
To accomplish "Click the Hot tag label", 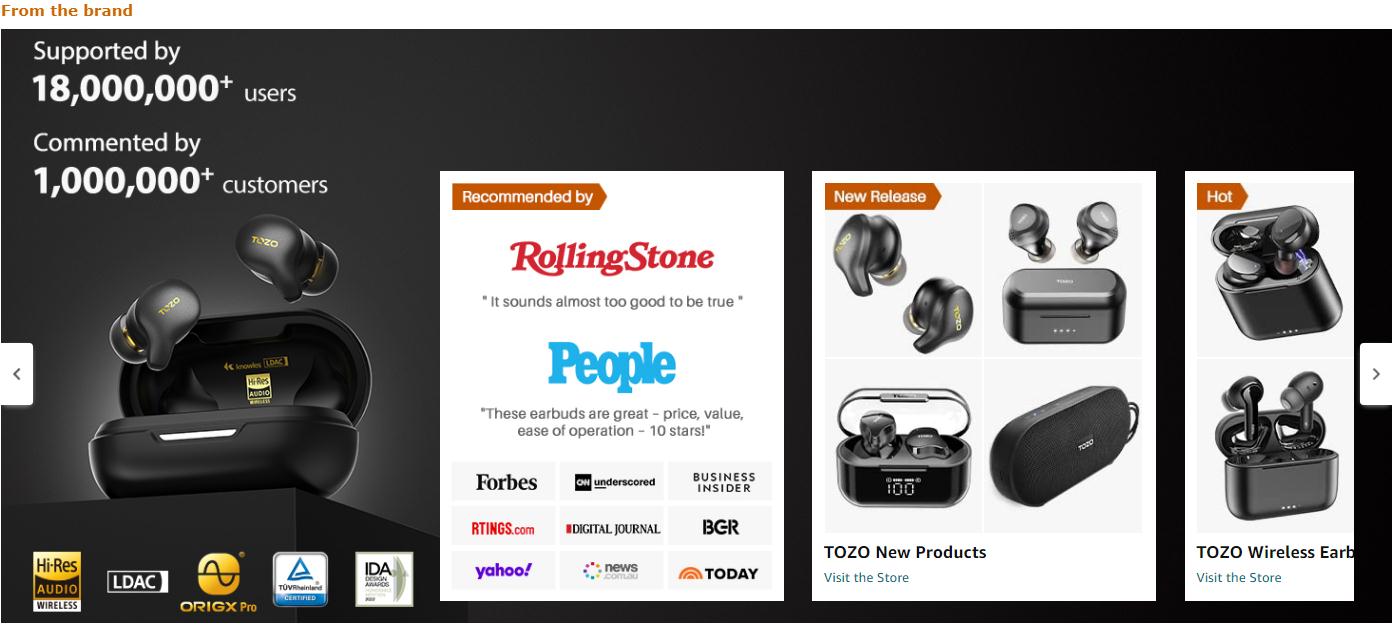I will pyautogui.click(x=1221, y=197).
